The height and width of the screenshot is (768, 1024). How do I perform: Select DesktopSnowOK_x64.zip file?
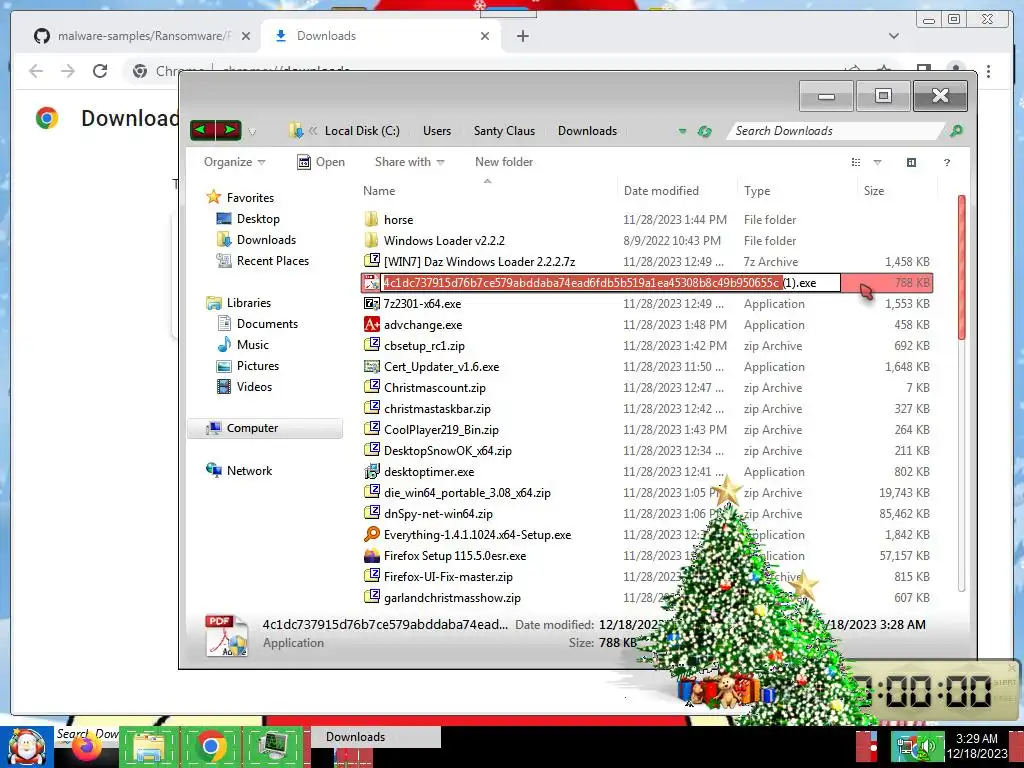(x=447, y=450)
